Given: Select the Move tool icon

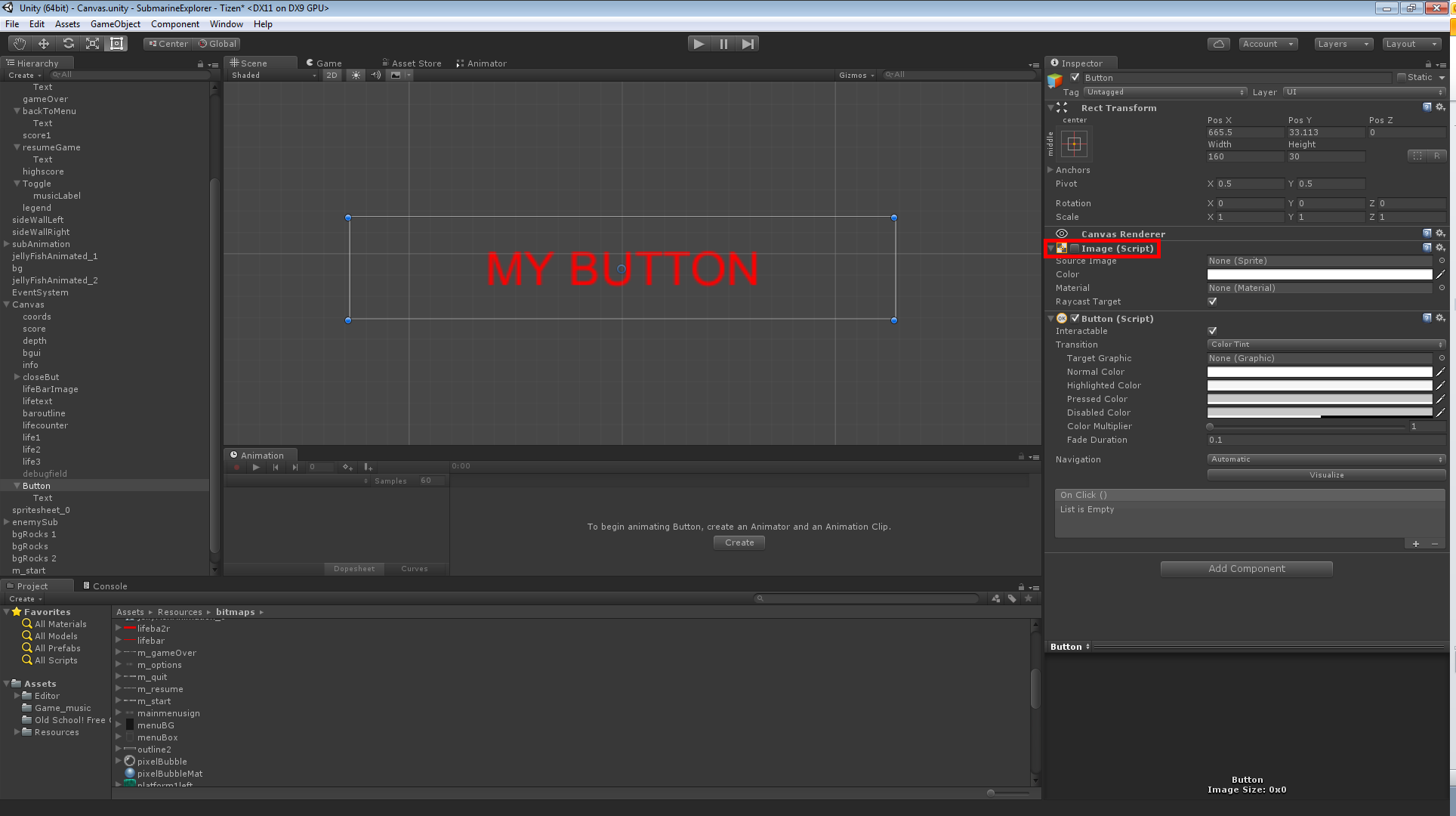Looking at the screenshot, I should coord(44,44).
